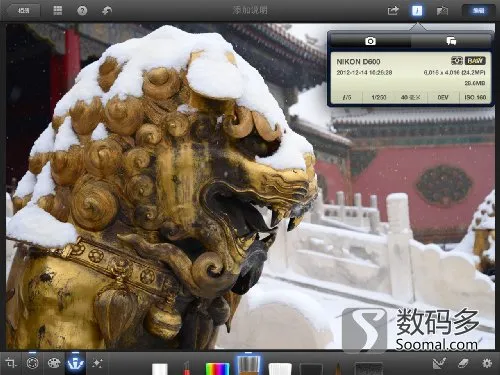
Task: Select the Brushes tool
Action: point(75,363)
